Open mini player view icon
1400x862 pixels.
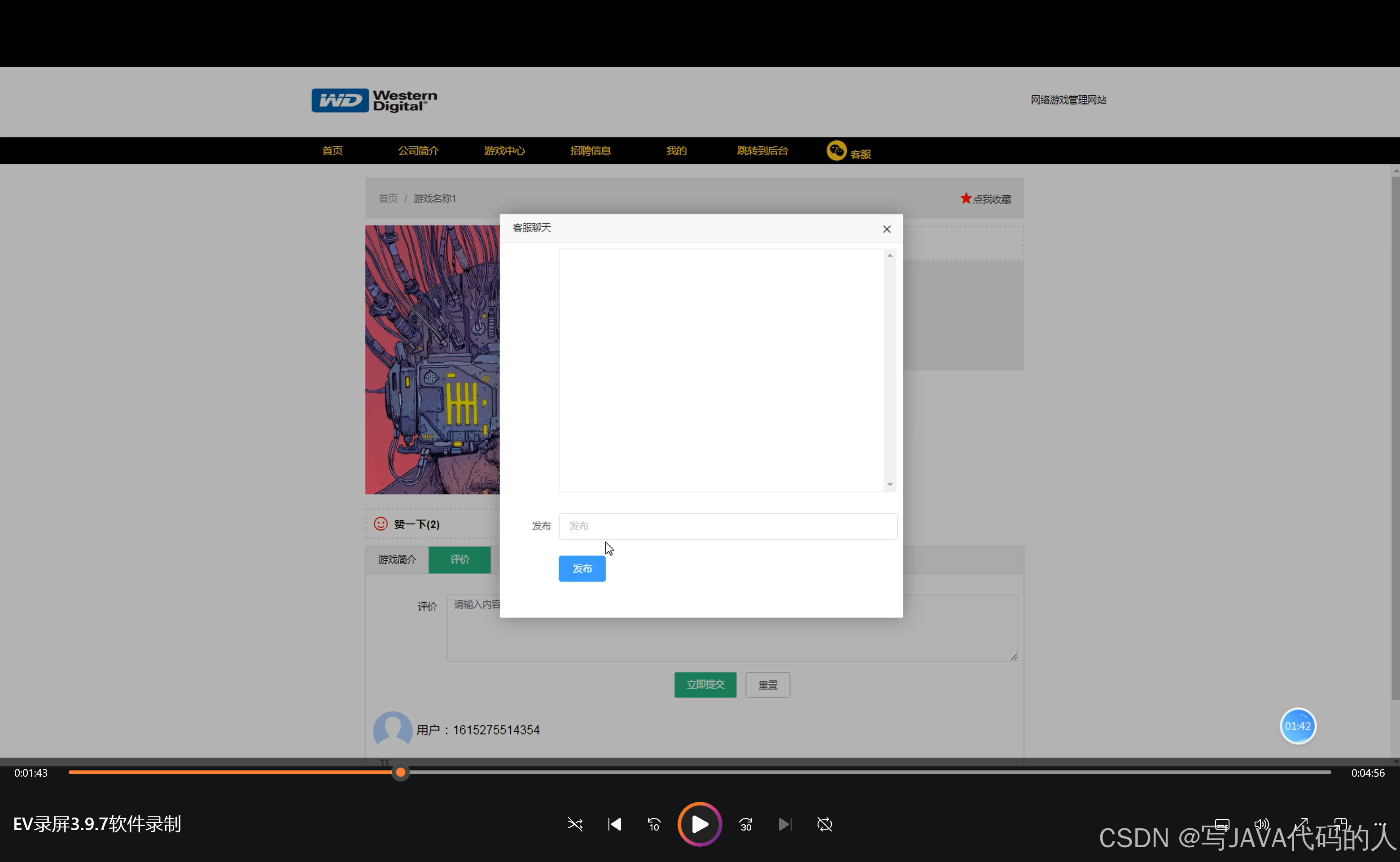[x=1341, y=824]
